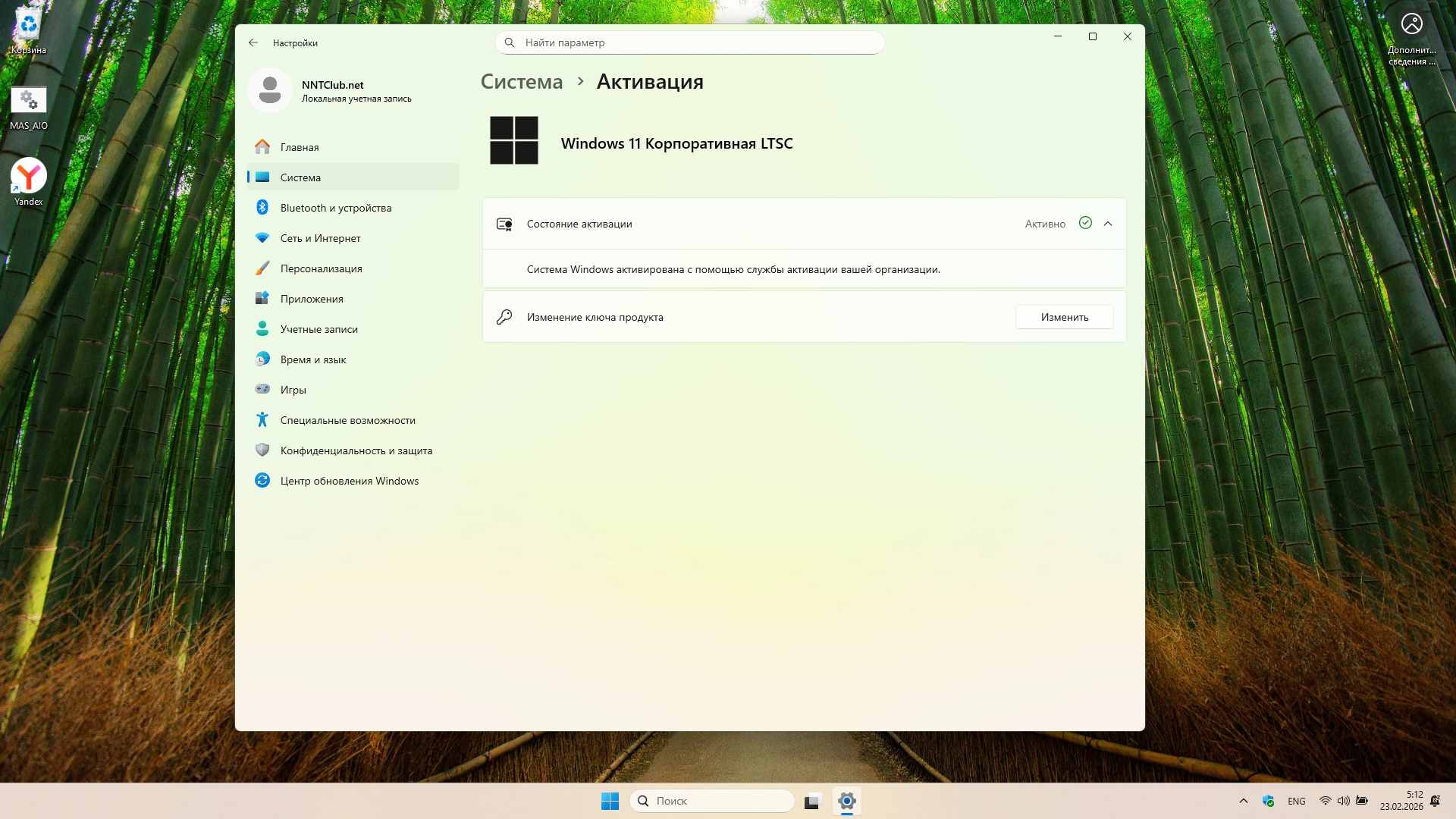Navigate to Учетные записи
The height and width of the screenshot is (819, 1456).
318,329
